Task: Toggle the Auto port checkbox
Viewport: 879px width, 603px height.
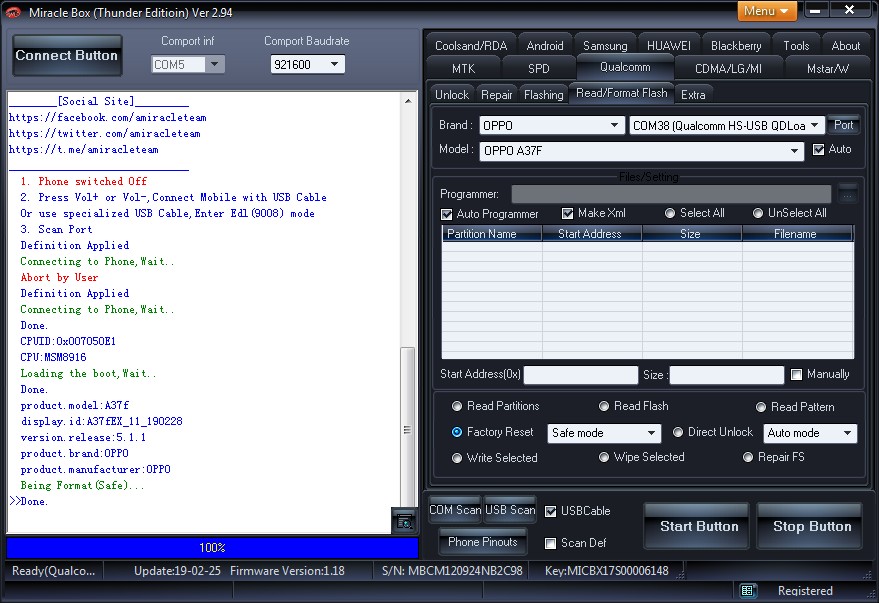Action: coord(818,150)
